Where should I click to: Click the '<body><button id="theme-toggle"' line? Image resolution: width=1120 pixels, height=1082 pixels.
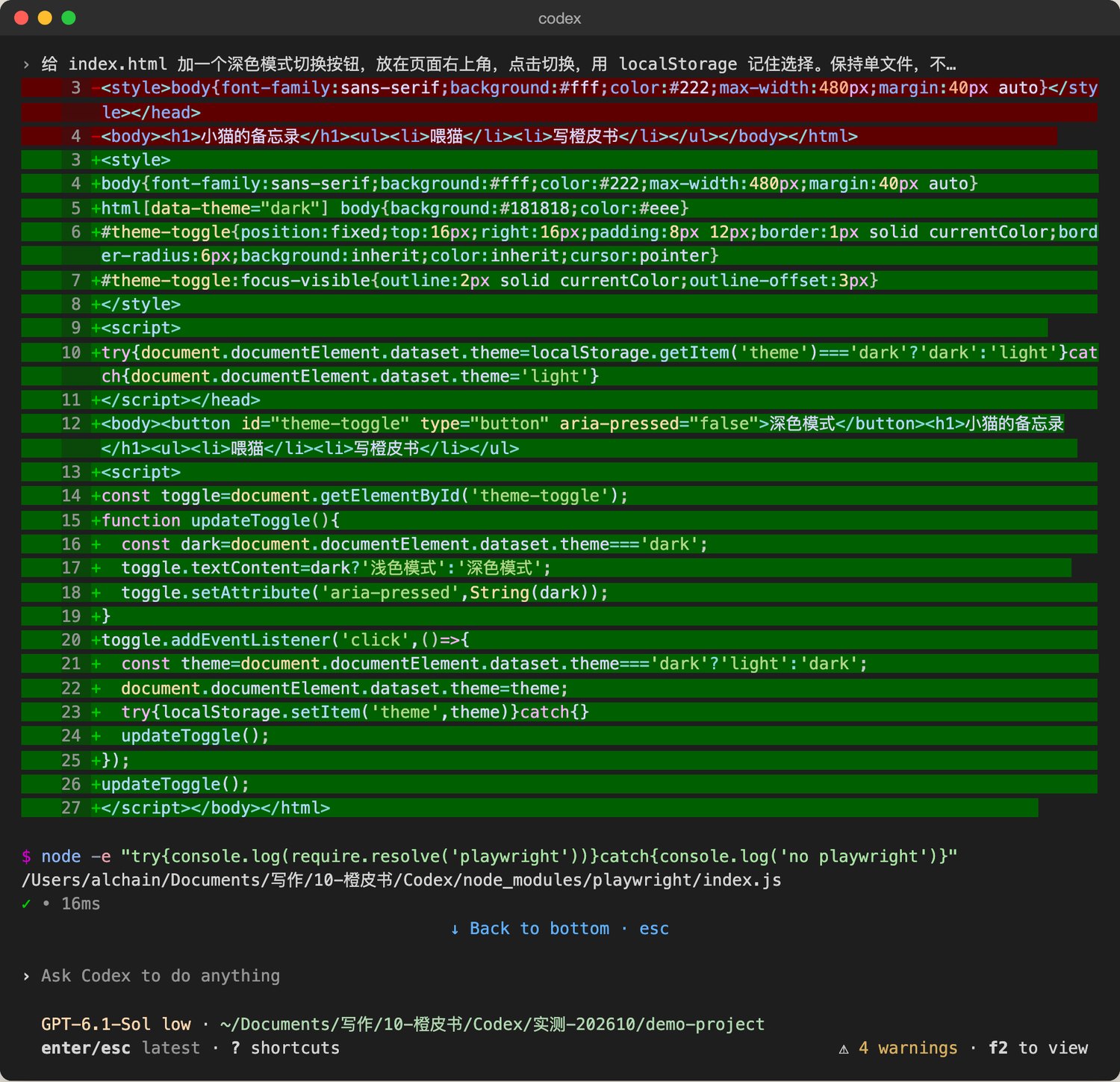pyautogui.click(x=550, y=436)
